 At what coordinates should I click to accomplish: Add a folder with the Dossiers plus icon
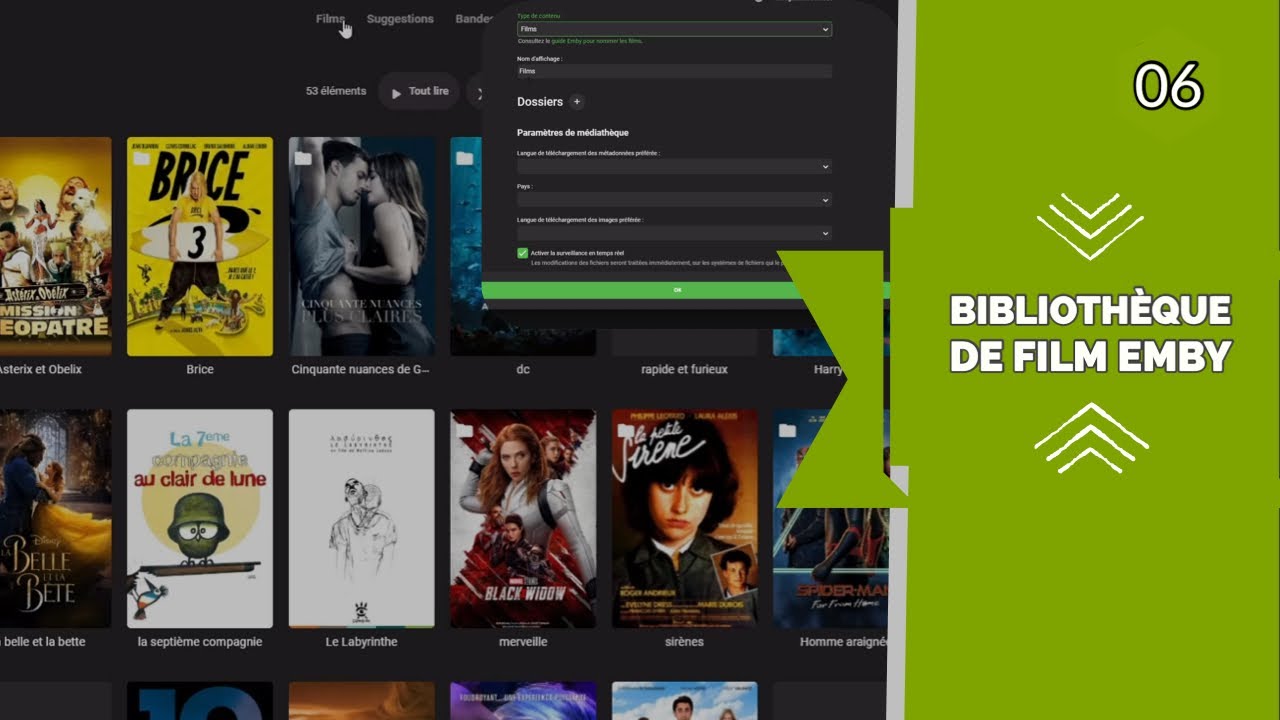pos(577,102)
